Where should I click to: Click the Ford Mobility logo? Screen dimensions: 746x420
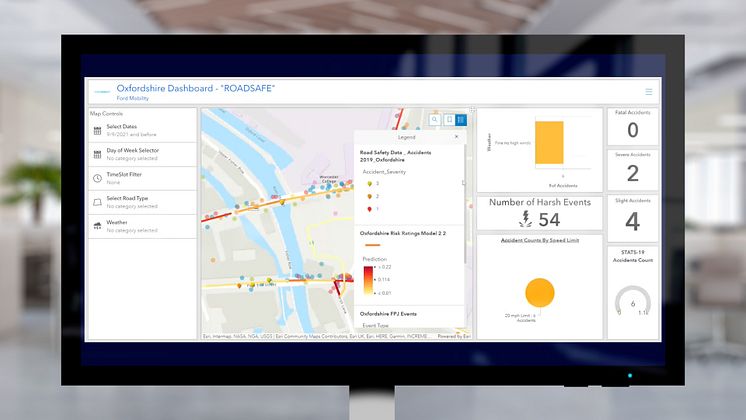click(102, 92)
